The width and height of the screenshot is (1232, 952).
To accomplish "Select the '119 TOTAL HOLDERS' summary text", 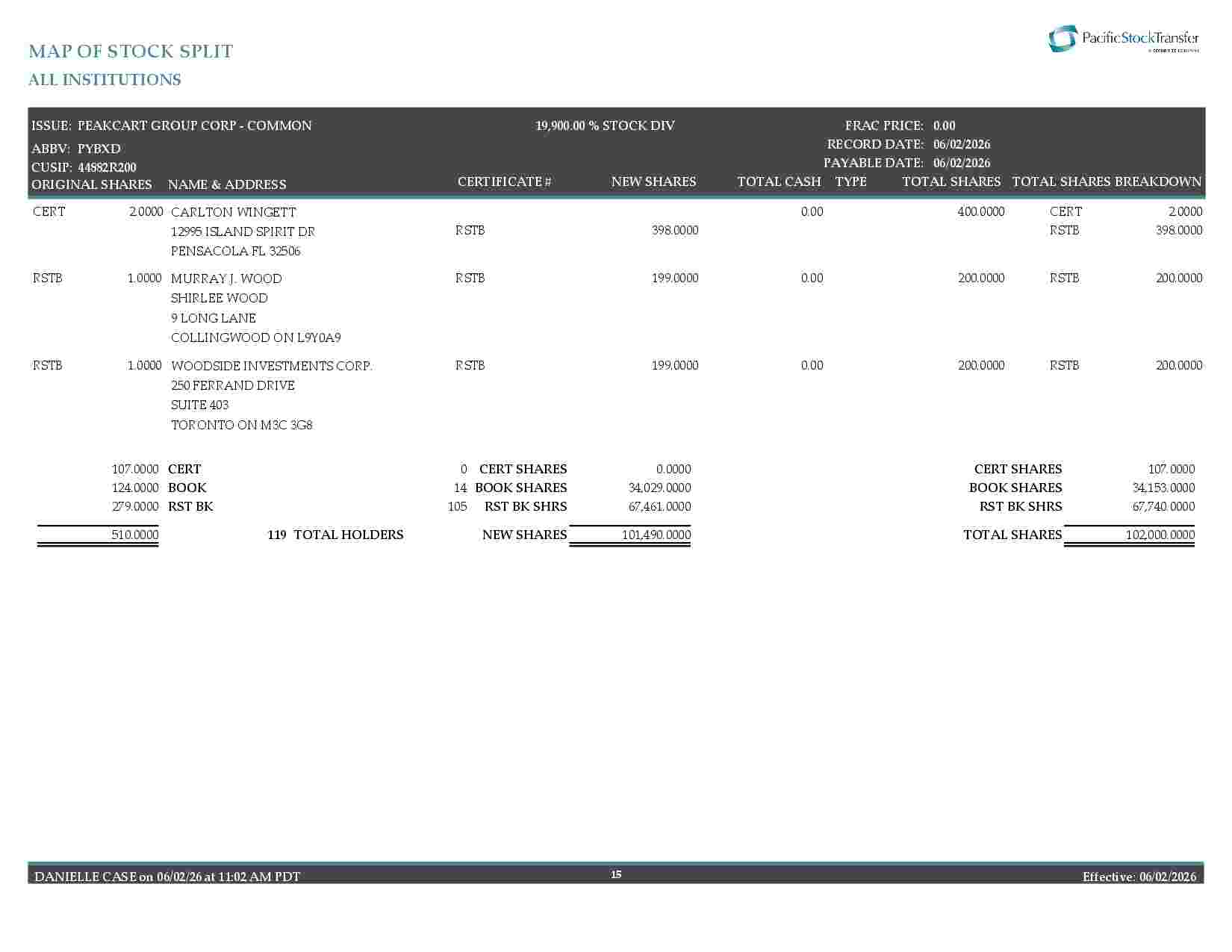I will point(335,535).
